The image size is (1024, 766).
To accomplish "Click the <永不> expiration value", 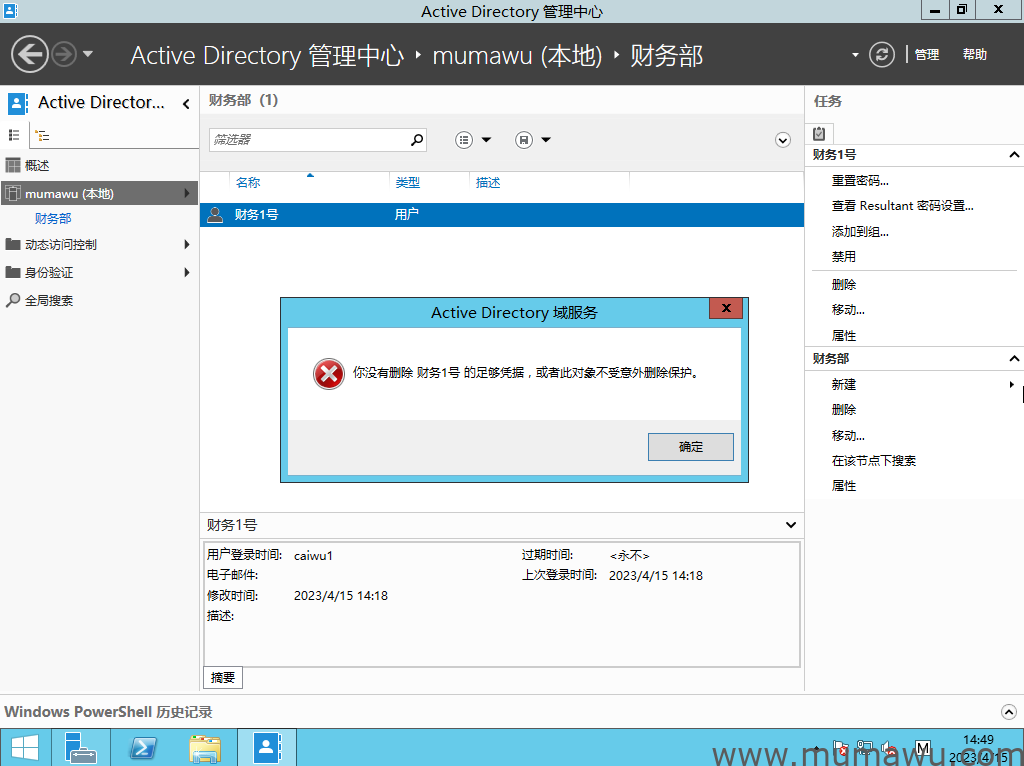I will click(x=630, y=556).
